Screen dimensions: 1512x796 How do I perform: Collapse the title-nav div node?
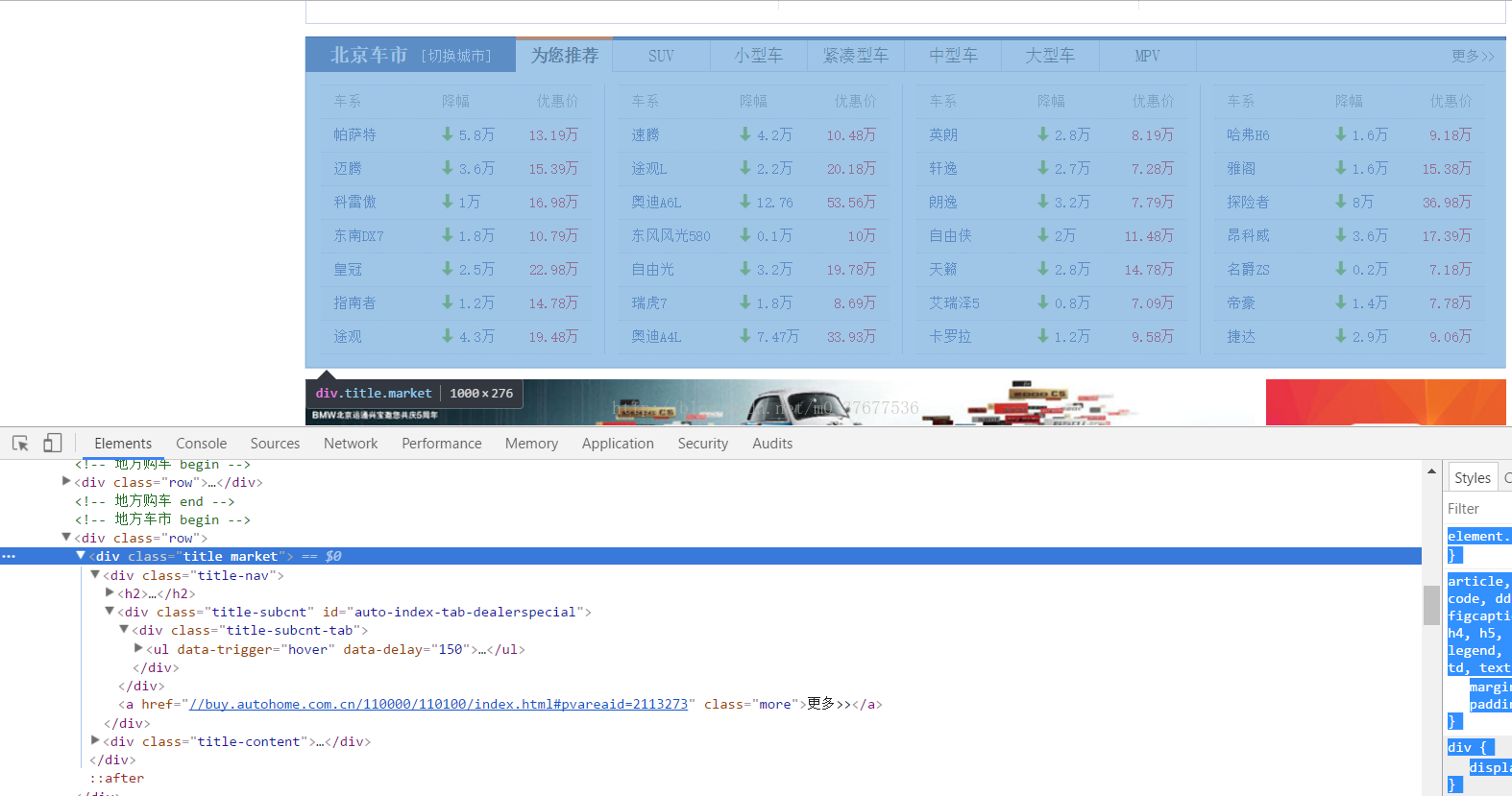95,574
